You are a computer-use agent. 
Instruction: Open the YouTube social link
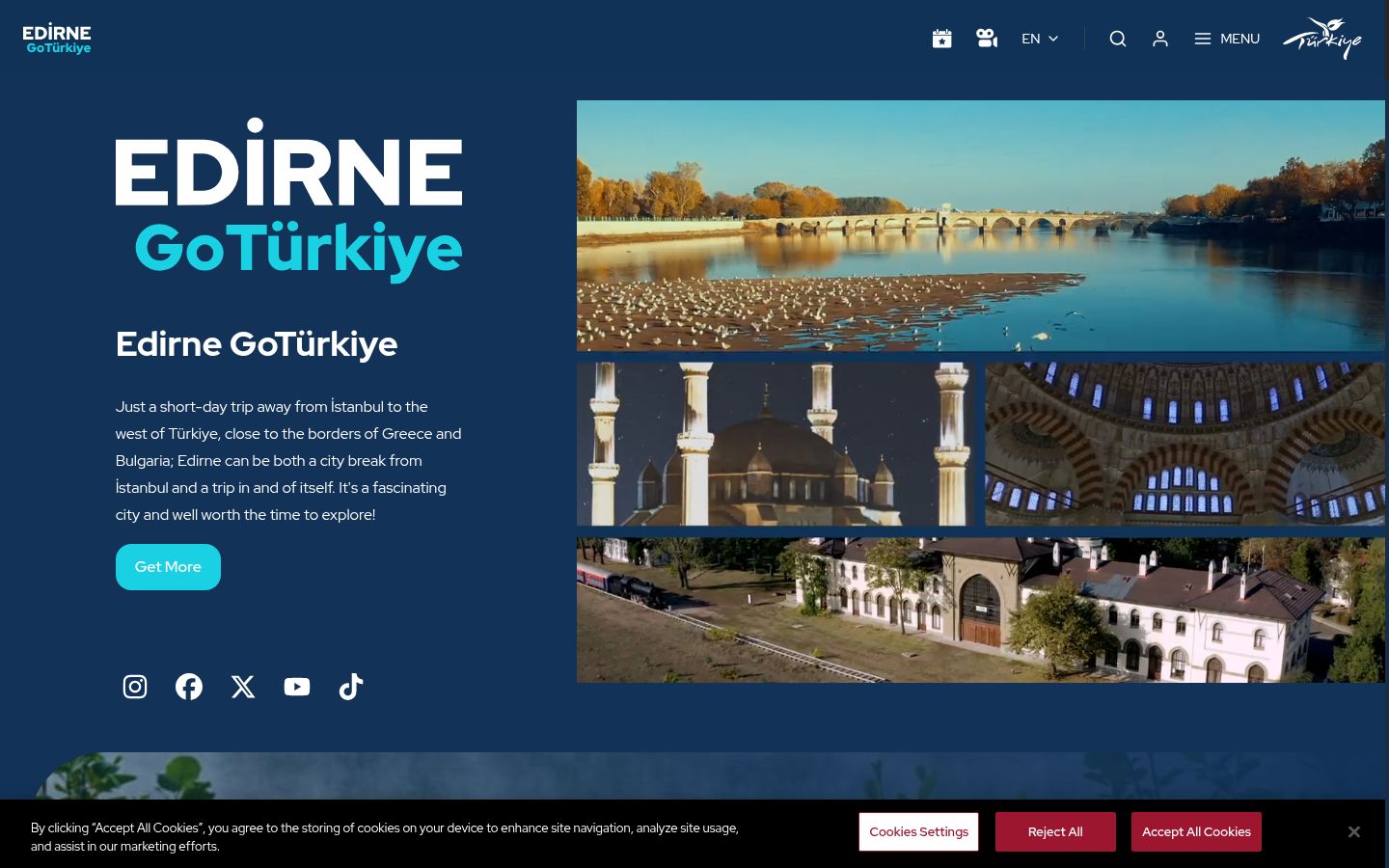pyautogui.click(x=297, y=687)
